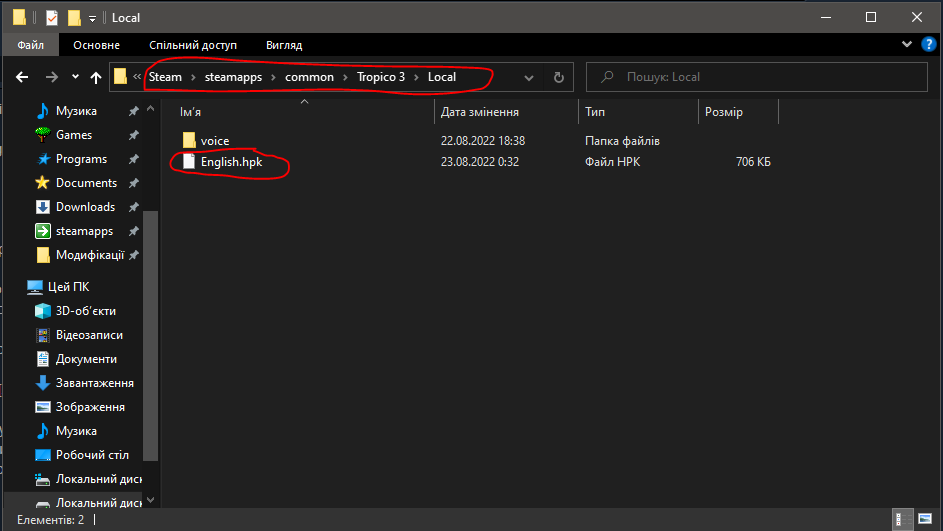This screenshot has width=943, height=531.
Task: Refresh the Local folder view
Action: tap(559, 77)
